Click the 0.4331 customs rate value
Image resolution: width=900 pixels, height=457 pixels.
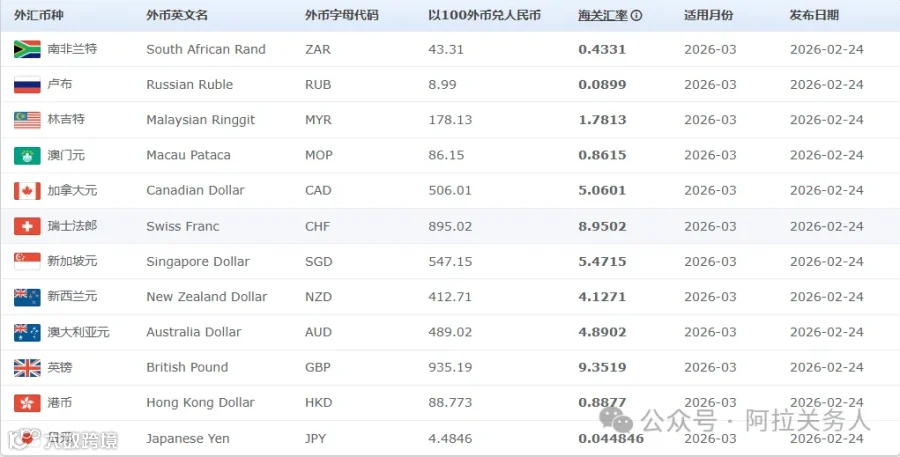(602, 49)
